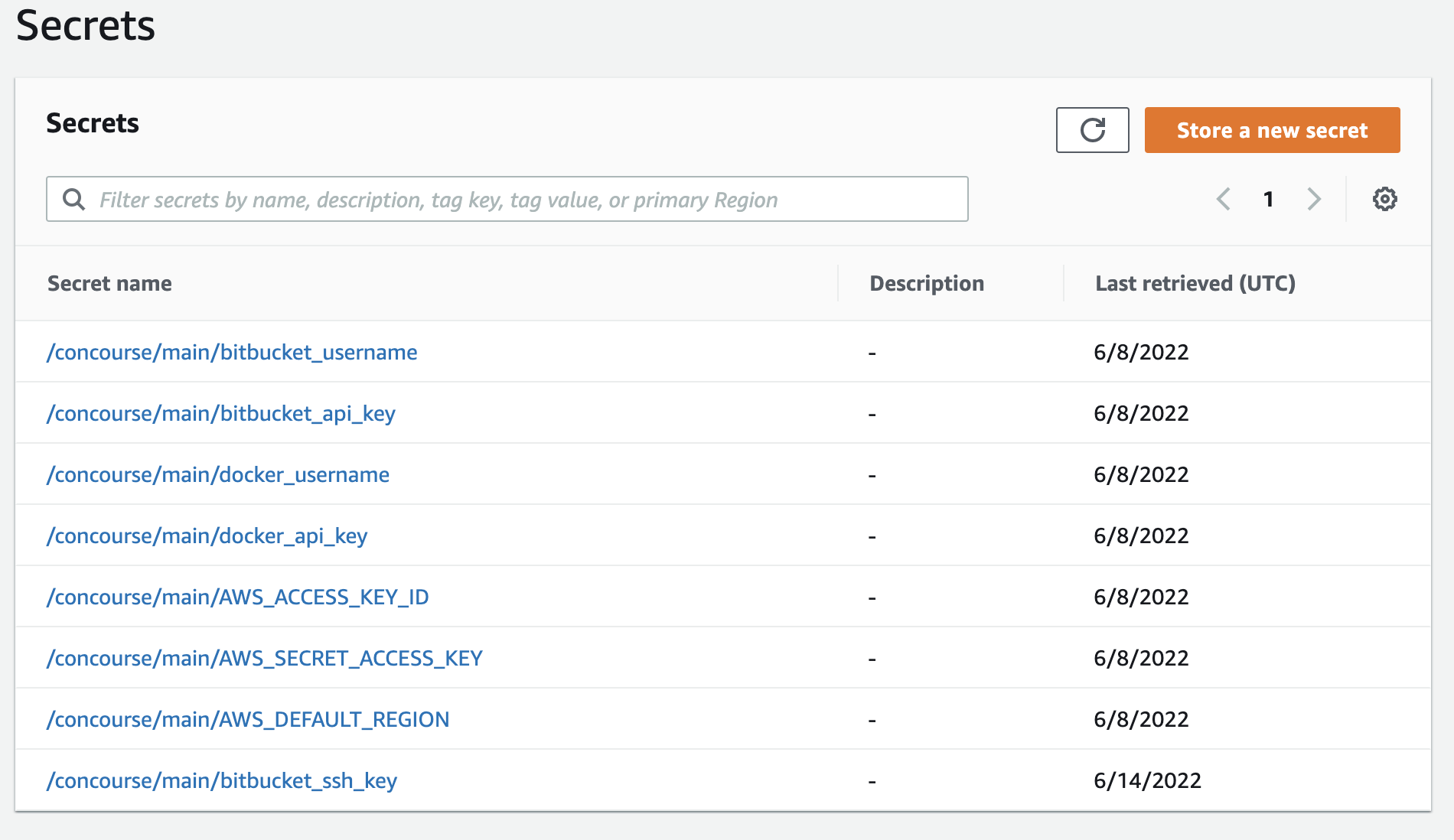Open the docker_username secret
Image resolution: width=1454 pixels, height=840 pixels.
pos(218,474)
